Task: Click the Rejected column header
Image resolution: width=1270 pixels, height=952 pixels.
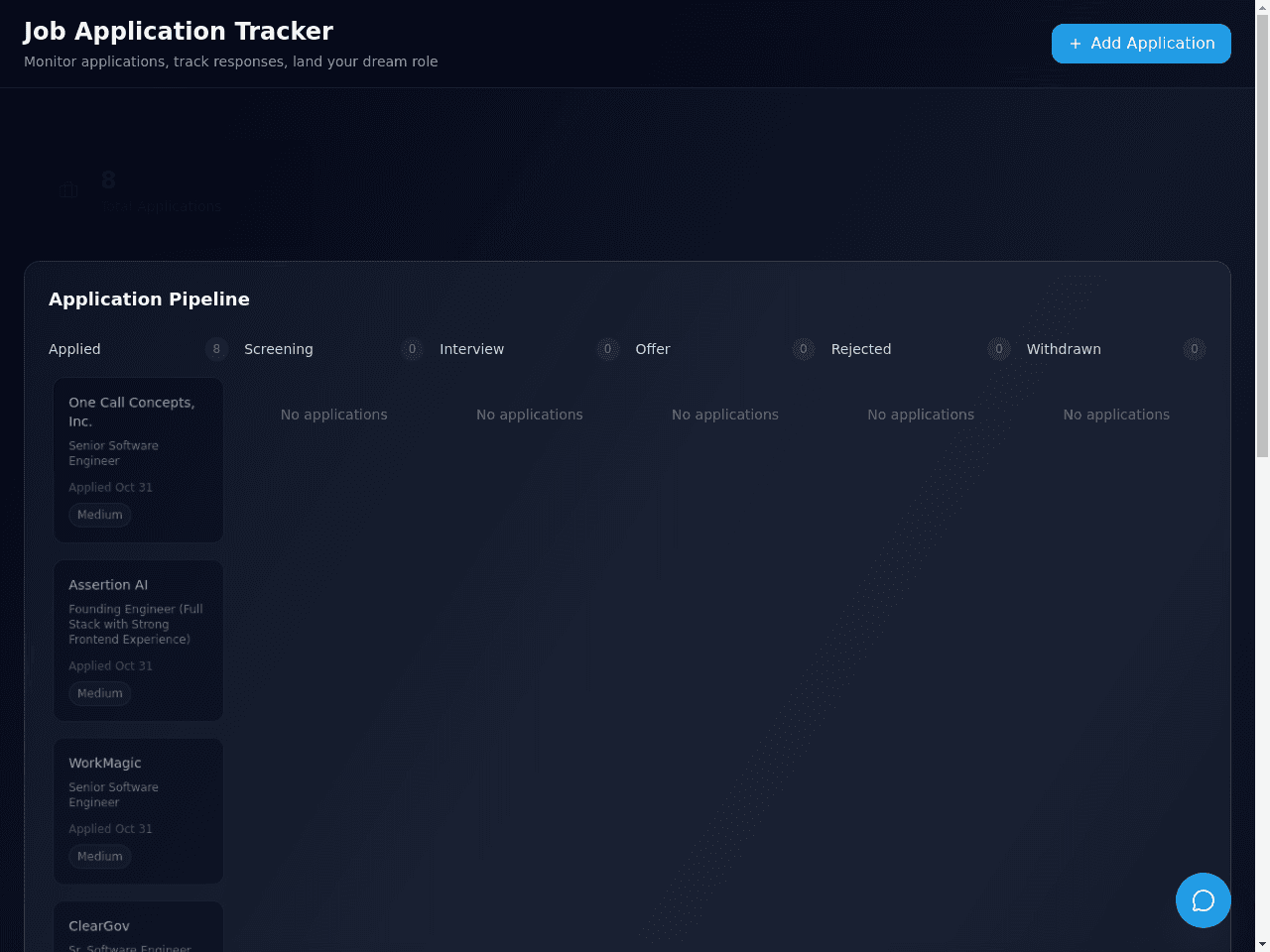Action: (x=861, y=349)
